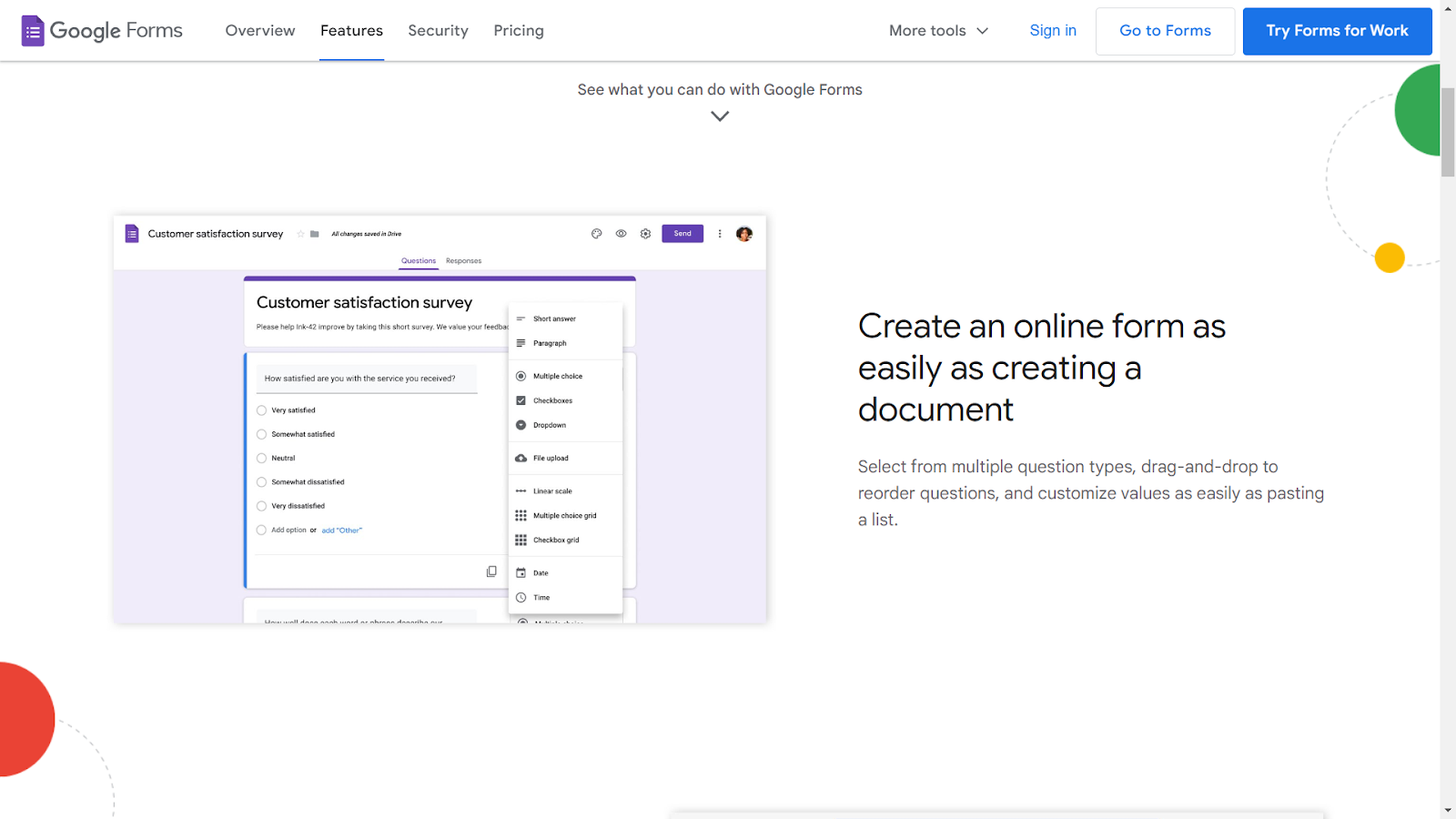Select the Very dissatisfied radio option
The image size is (1456, 819).
[x=261, y=506]
